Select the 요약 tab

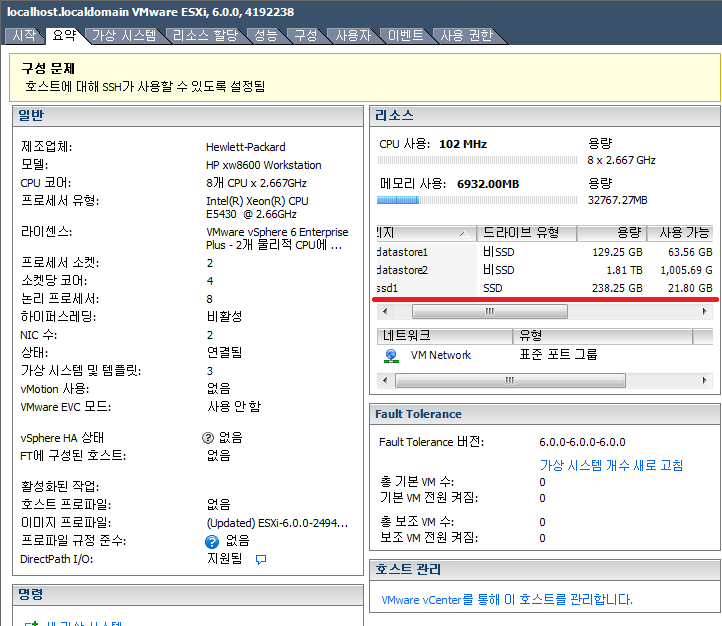(x=64, y=35)
